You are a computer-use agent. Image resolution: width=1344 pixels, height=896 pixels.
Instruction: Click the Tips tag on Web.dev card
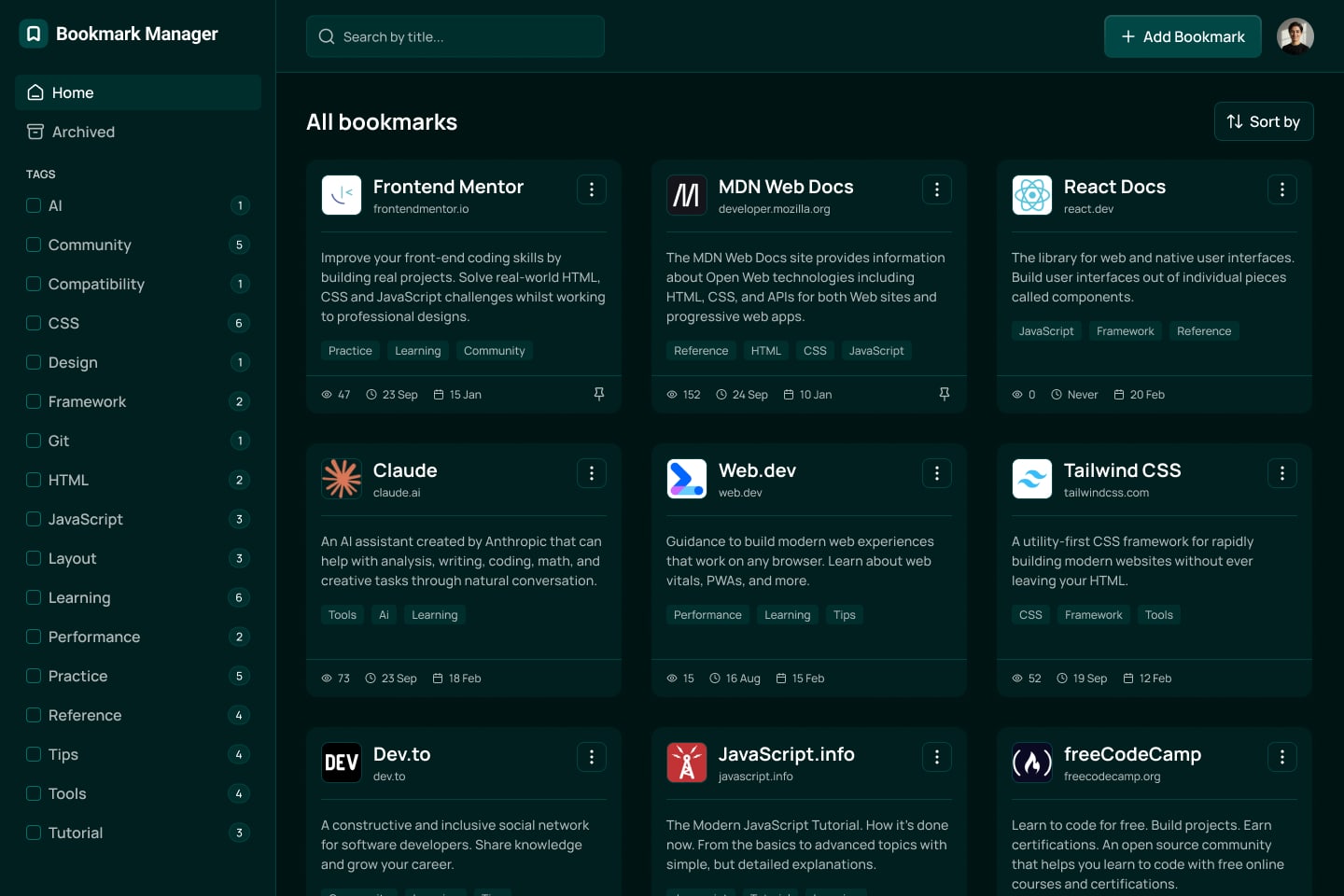click(x=845, y=615)
